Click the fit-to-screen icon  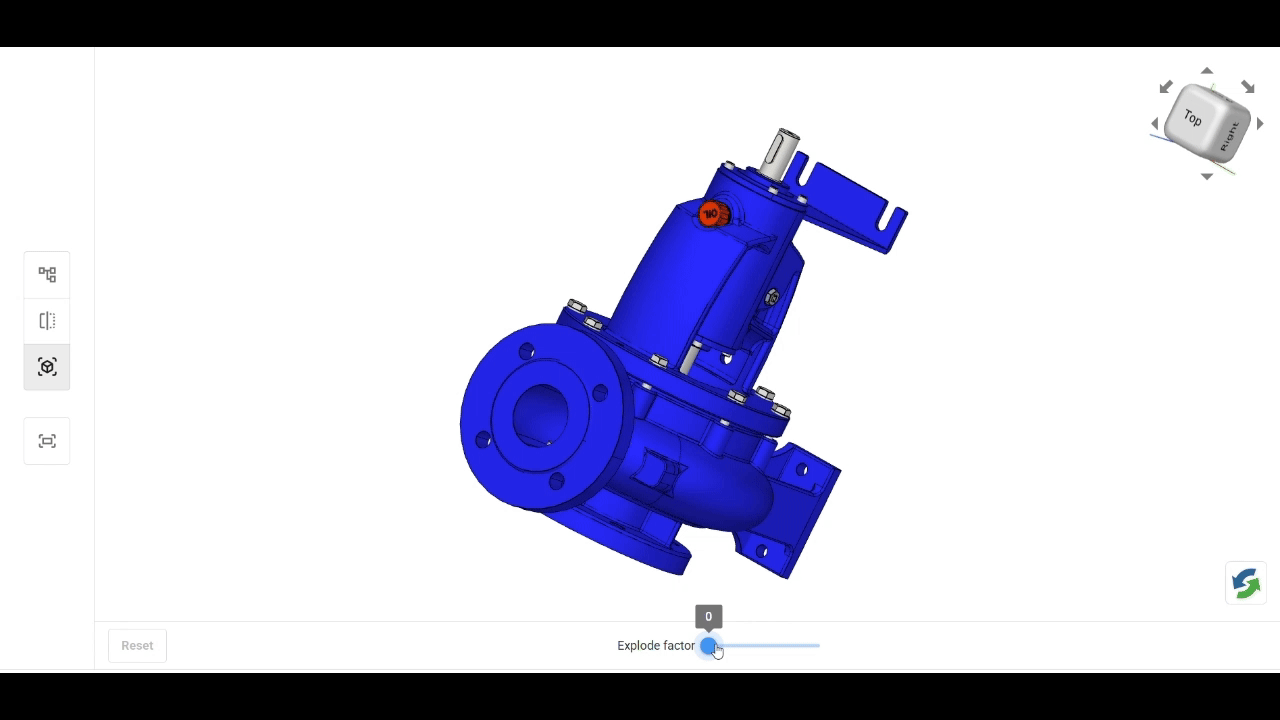[47, 441]
